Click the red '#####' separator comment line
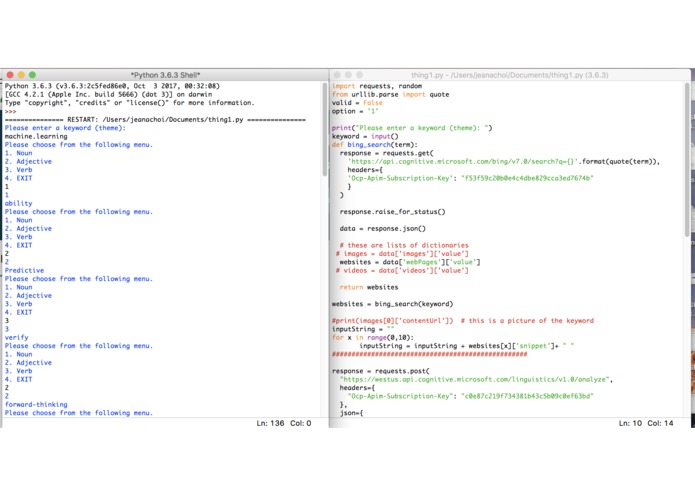This screenshot has width=695, height=494. (429, 354)
